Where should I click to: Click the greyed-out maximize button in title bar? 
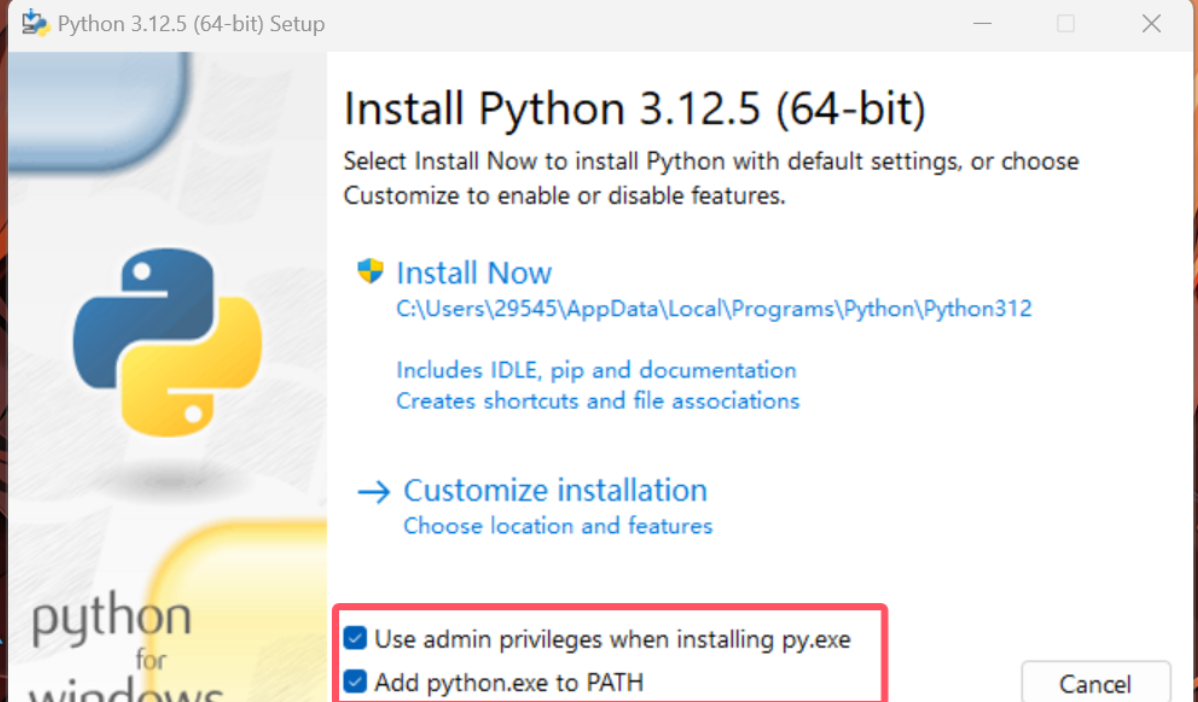tap(1066, 24)
